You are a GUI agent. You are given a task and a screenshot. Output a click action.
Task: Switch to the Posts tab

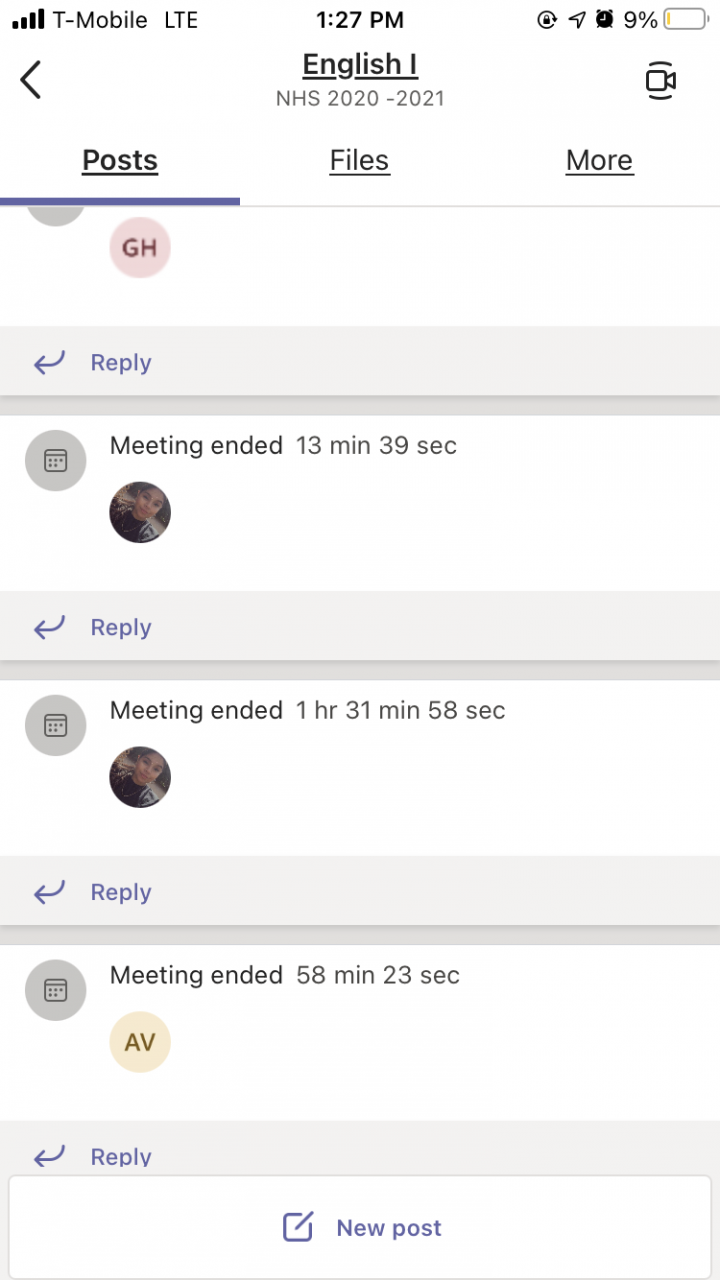coord(120,161)
